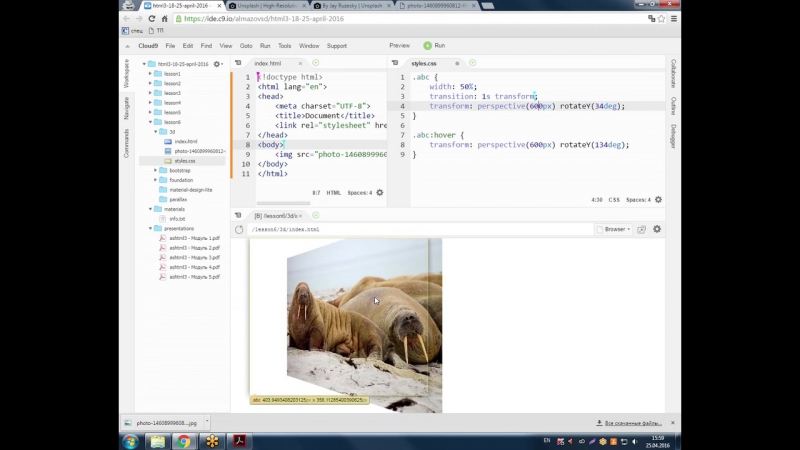Image resolution: width=800 pixels, height=450 pixels.
Task: Expand the bootstrap folder
Action: 156,170
